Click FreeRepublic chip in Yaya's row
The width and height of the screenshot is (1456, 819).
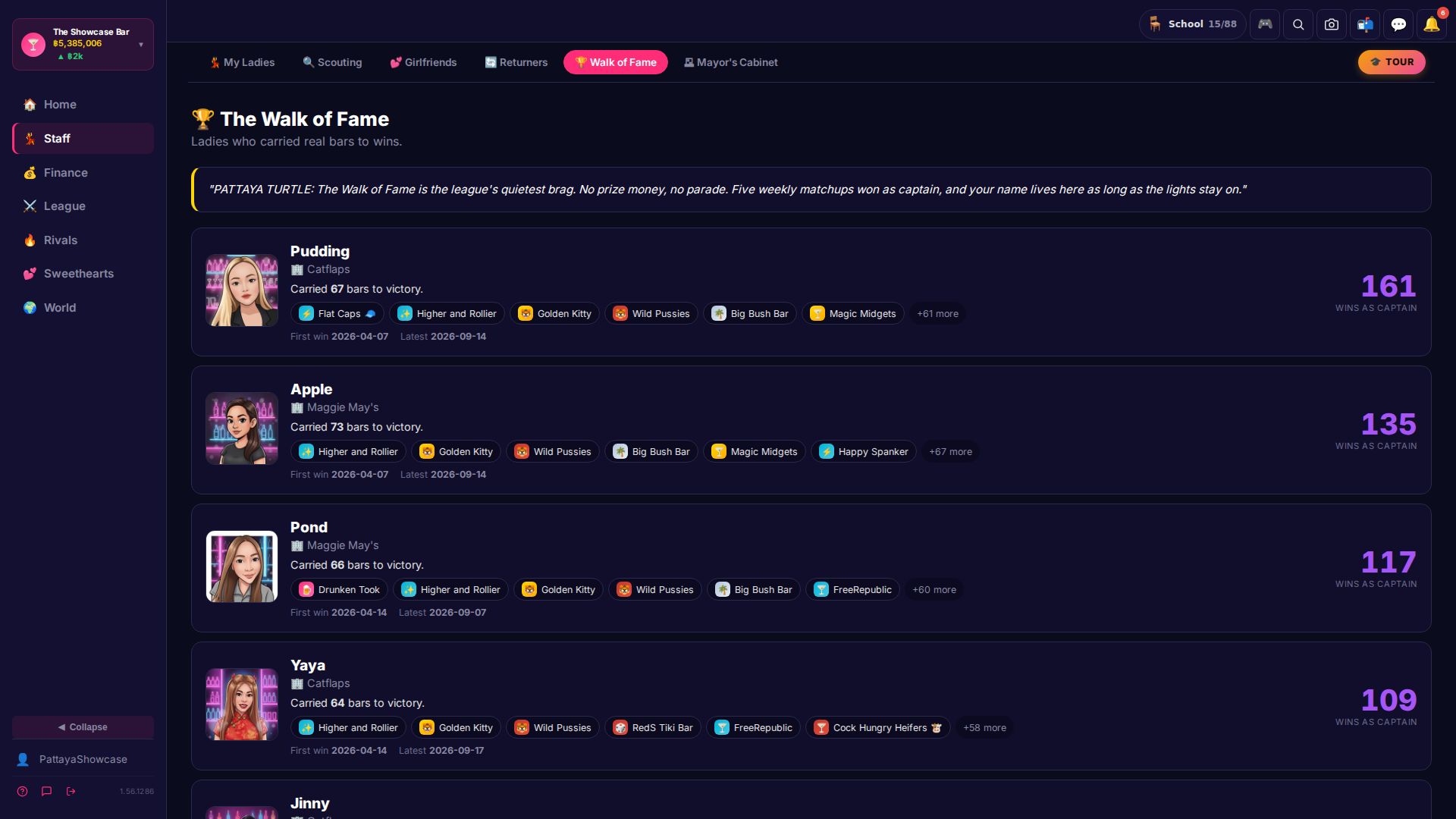pyautogui.click(x=754, y=728)
